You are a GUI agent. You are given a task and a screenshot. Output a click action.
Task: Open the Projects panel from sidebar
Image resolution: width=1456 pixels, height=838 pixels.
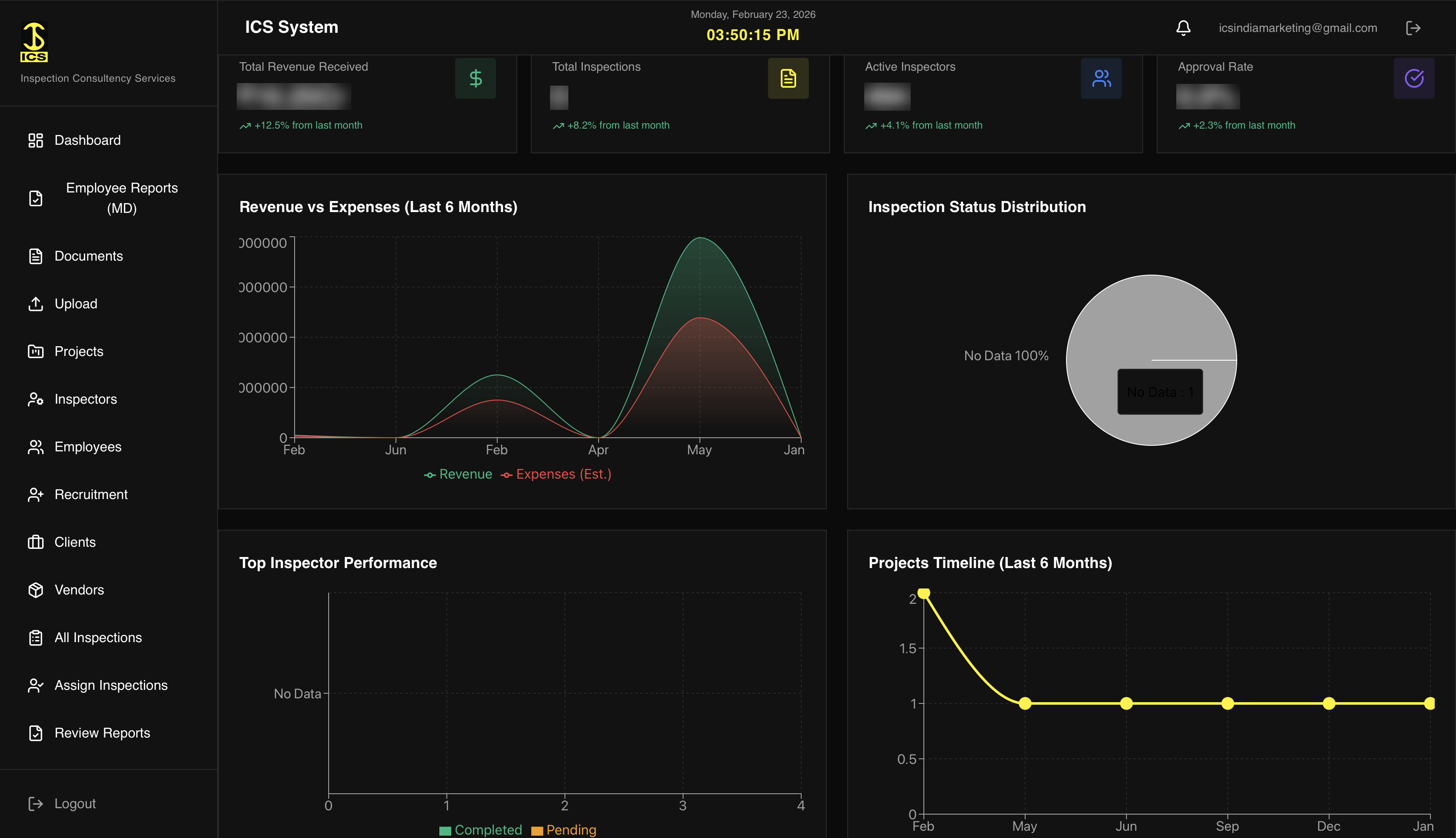pyautogui.click(x=78, y=351)
